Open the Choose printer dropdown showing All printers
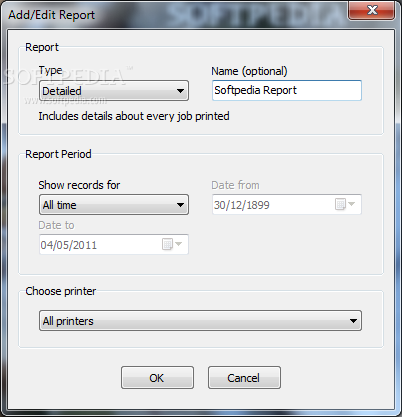The image size is (402, 417). [200, 321]
